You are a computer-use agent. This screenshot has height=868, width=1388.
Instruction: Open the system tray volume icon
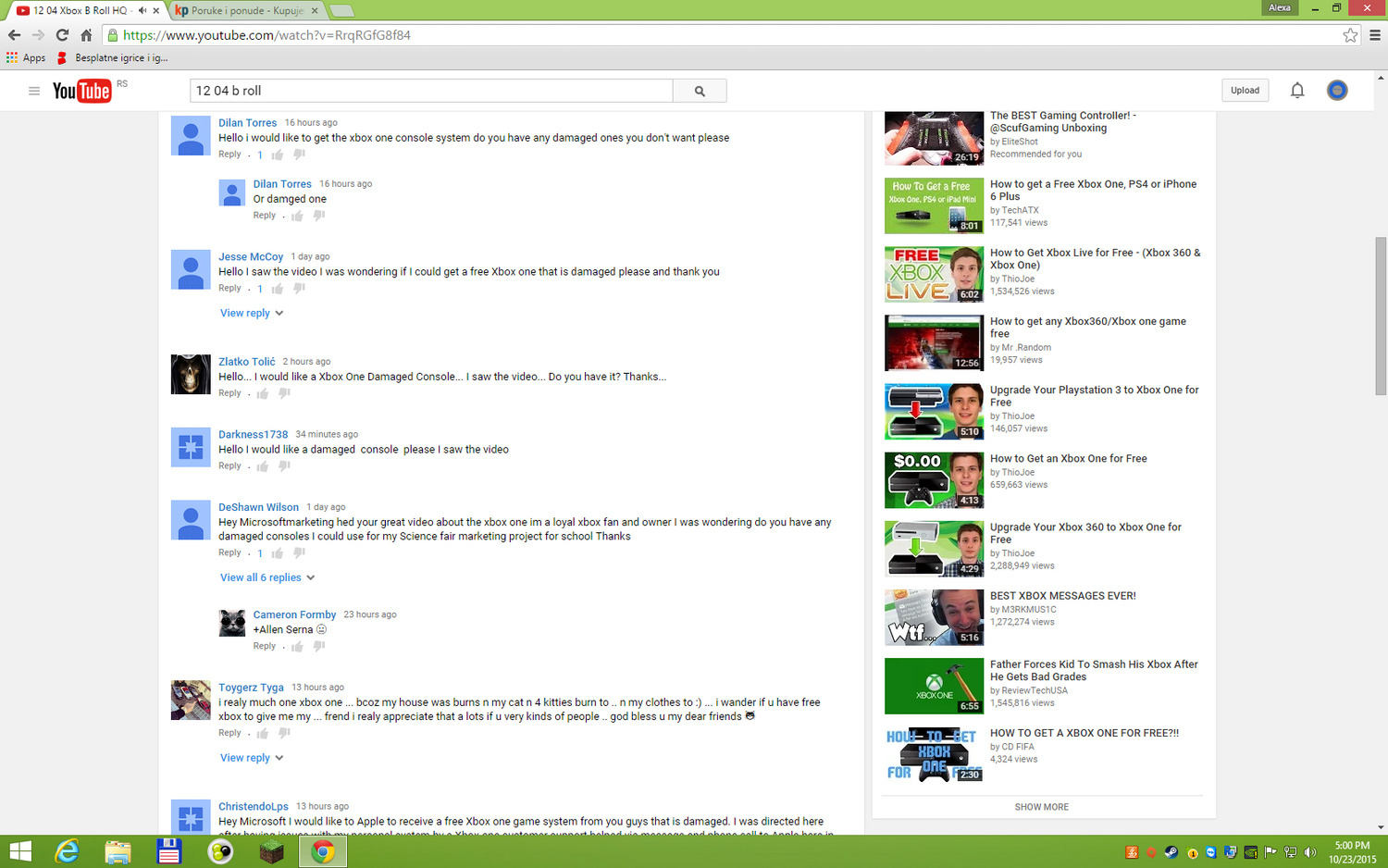pos(1309,852)
